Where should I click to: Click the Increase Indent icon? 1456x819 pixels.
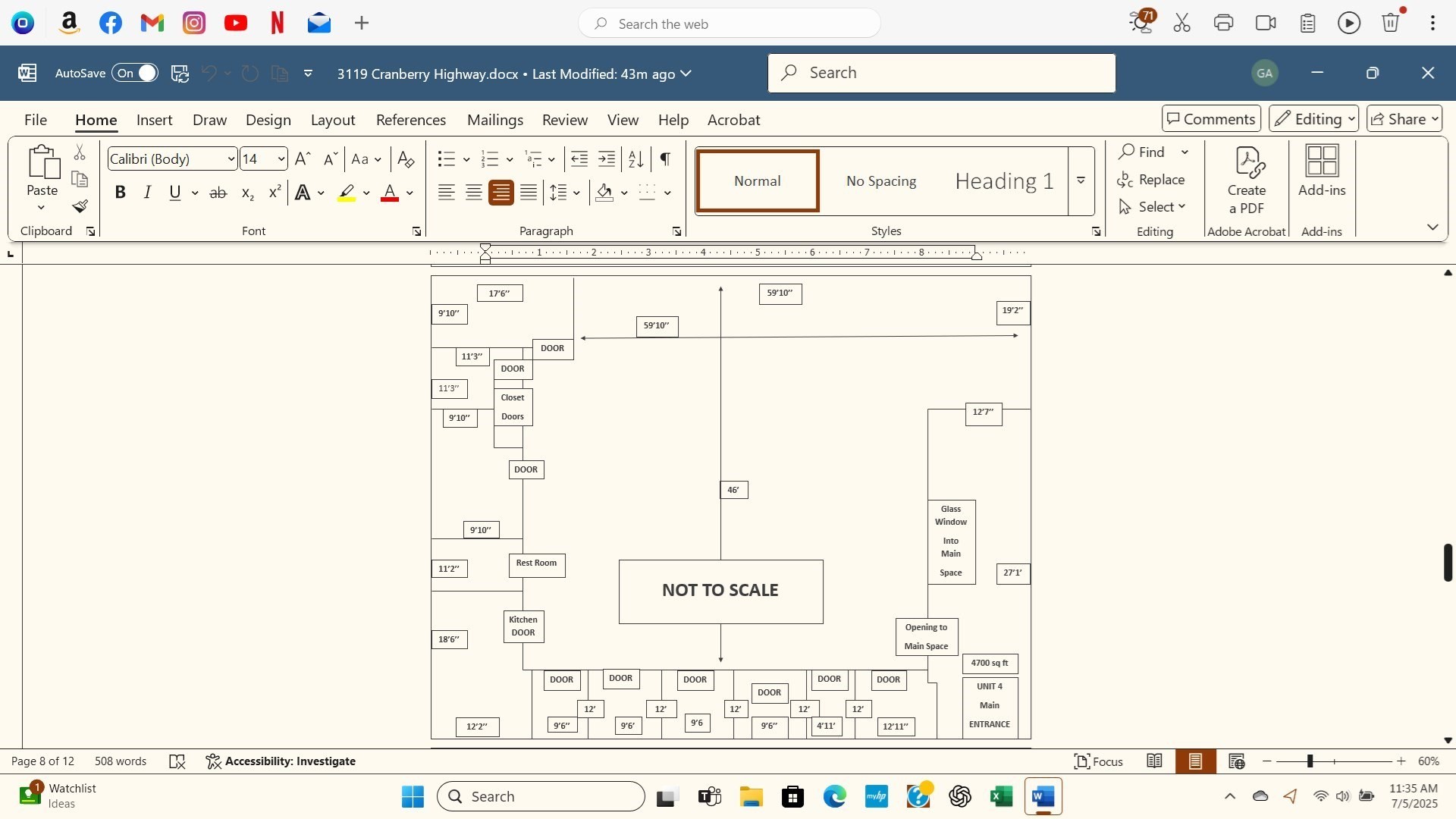click(x=607, y=159)
